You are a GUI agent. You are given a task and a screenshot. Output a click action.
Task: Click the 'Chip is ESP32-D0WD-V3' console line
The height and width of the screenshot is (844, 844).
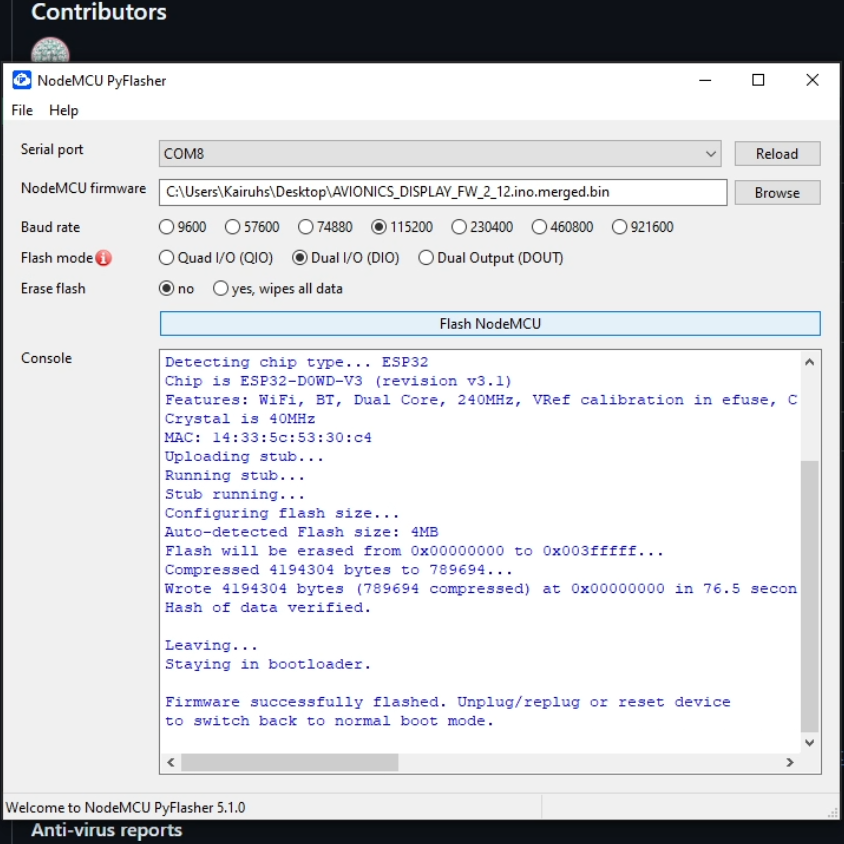coord(338,381)
